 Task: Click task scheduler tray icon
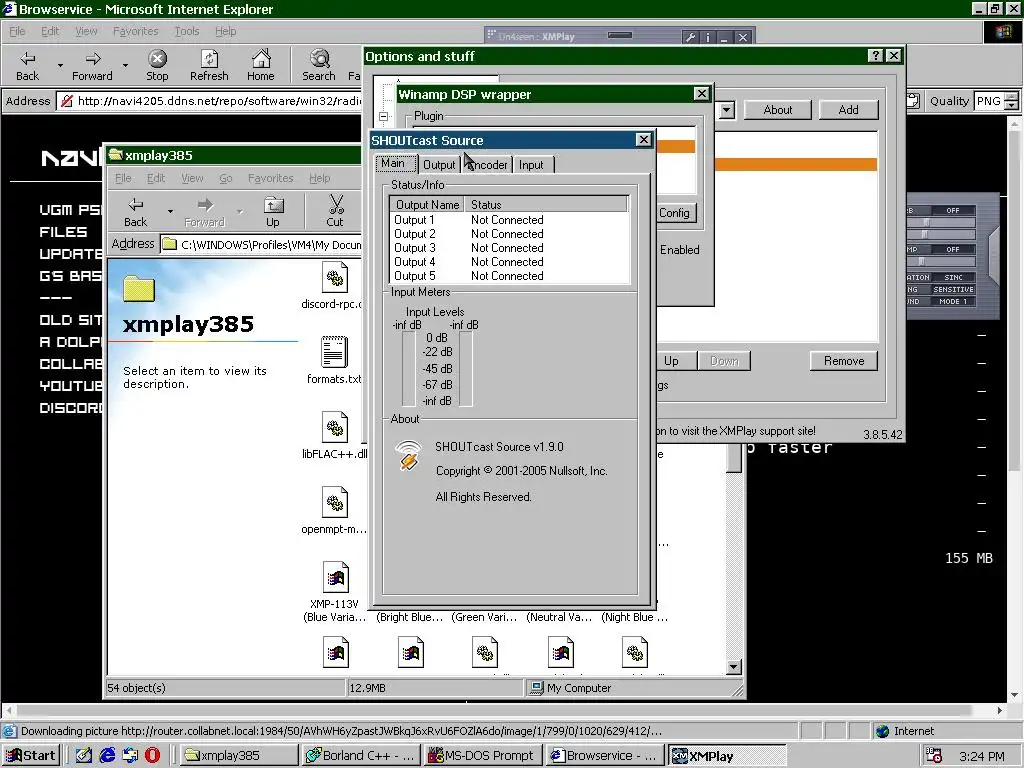934,756
